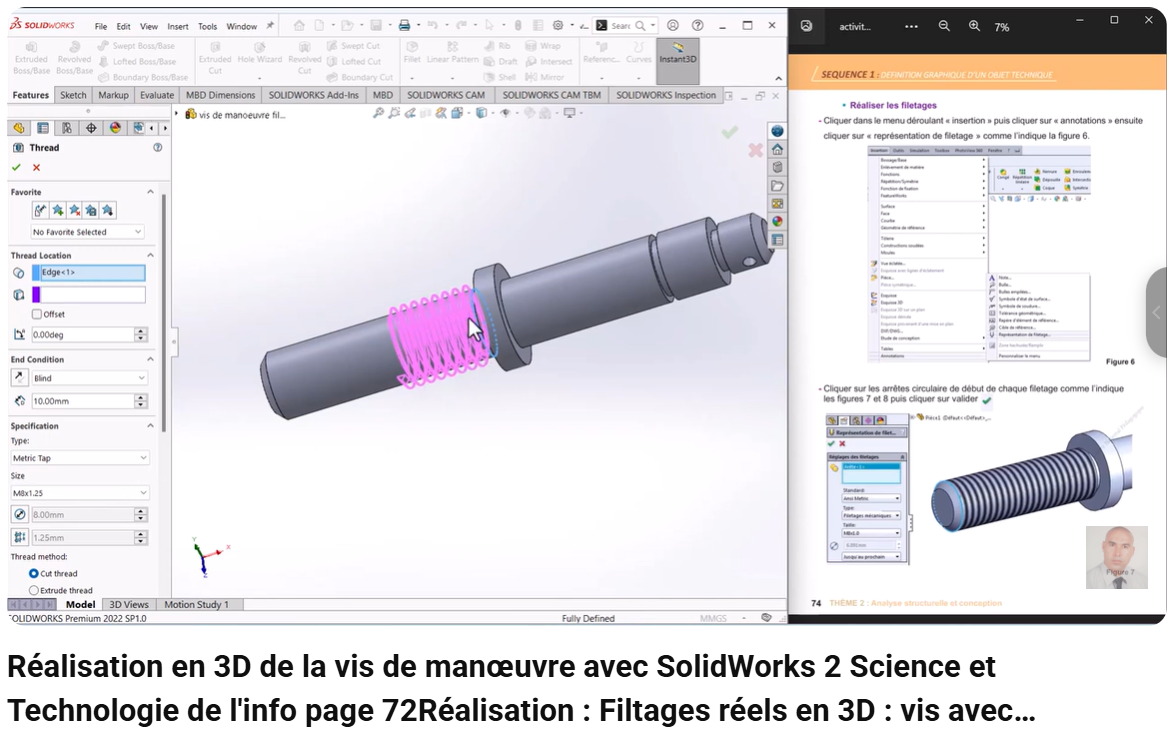This screenshot has width=1176, height=737.
Task: Toggle the Instant3D button
Action: pos(678,59)
